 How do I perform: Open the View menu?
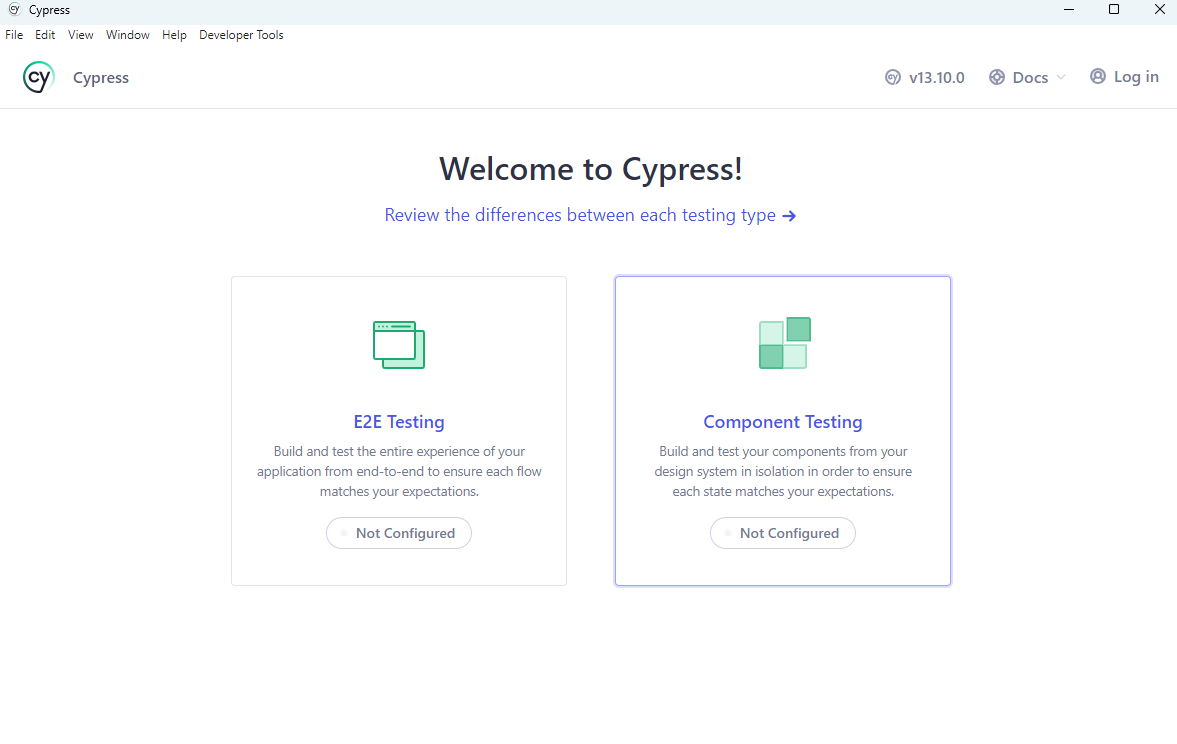click(x=80, y=34)
